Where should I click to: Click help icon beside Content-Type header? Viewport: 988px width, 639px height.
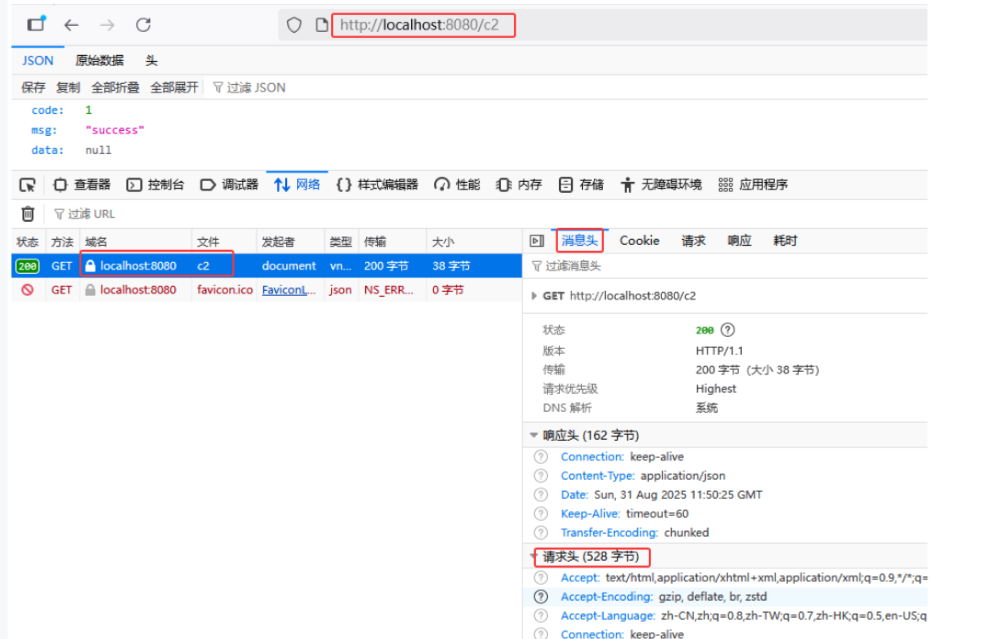tap(541, 476)
